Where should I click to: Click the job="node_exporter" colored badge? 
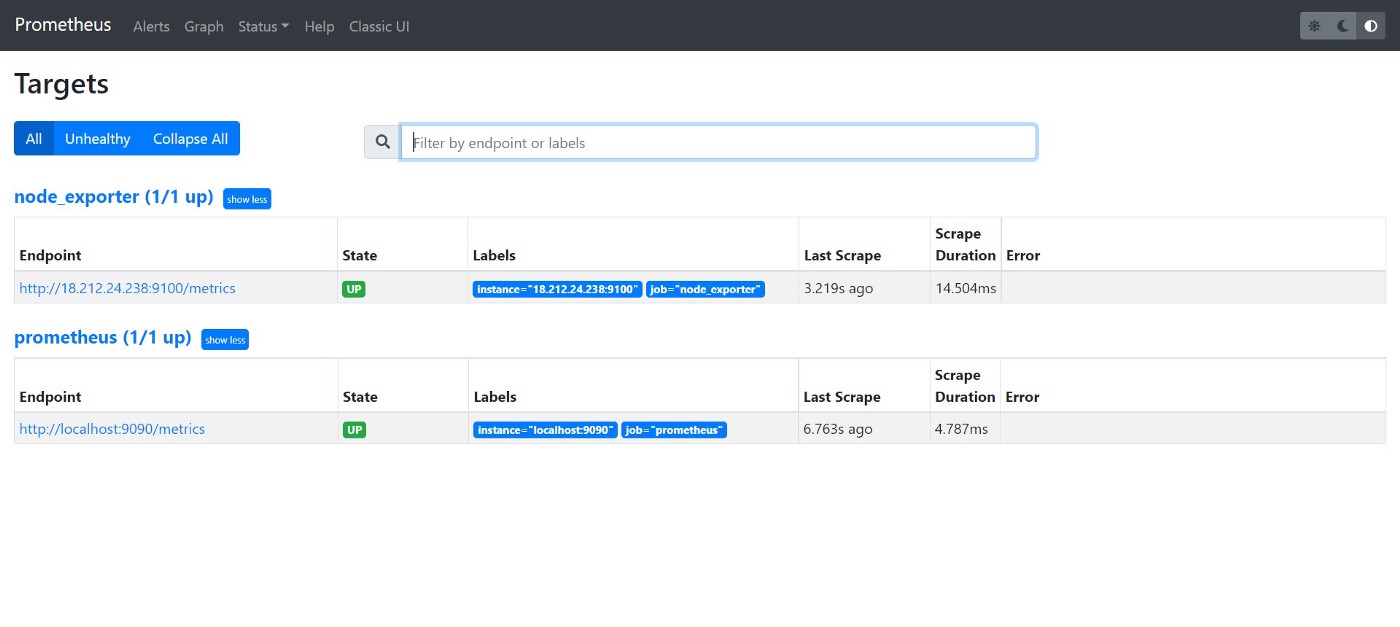705,289
